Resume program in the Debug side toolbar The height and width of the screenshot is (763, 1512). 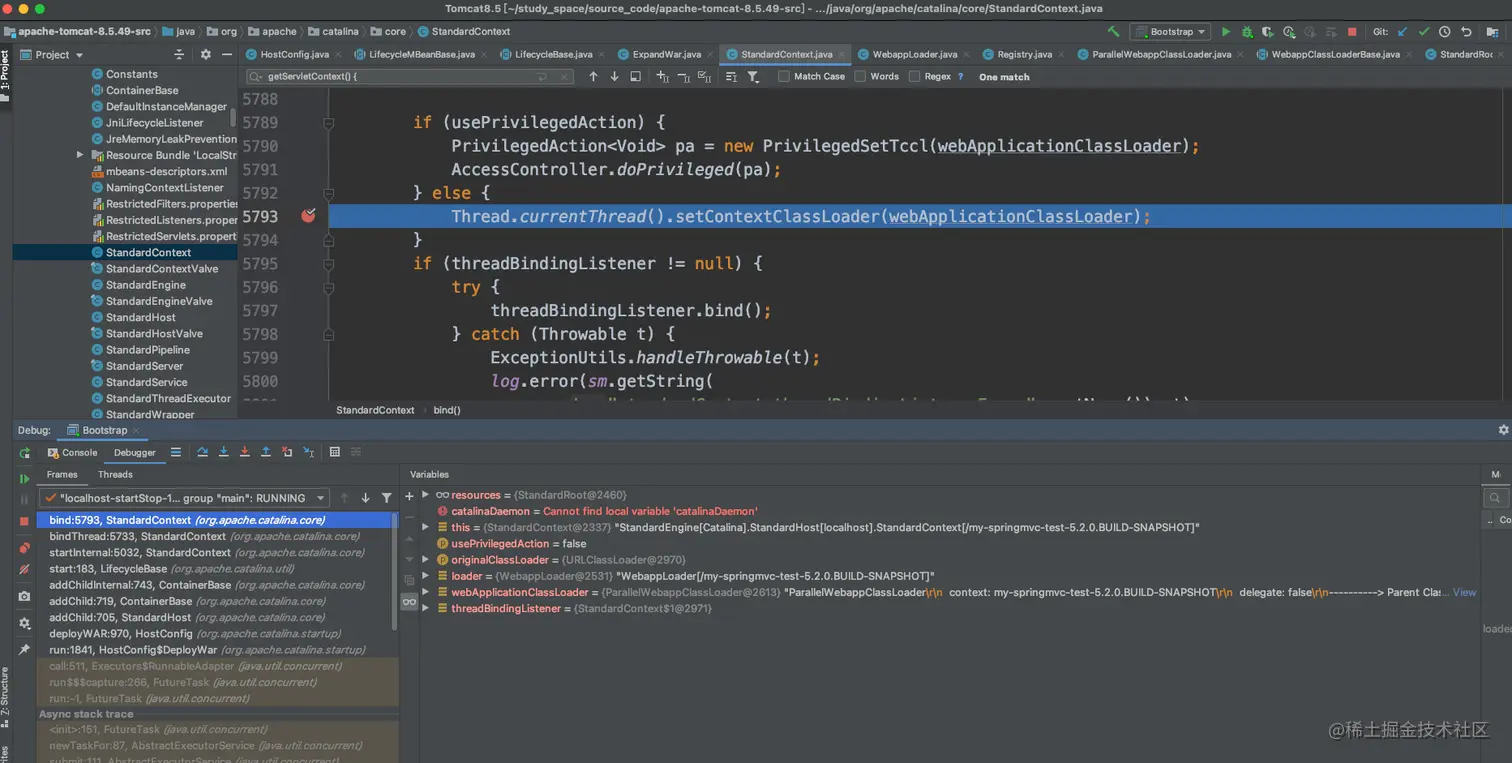pyautogui.click(x=25, y=479)
